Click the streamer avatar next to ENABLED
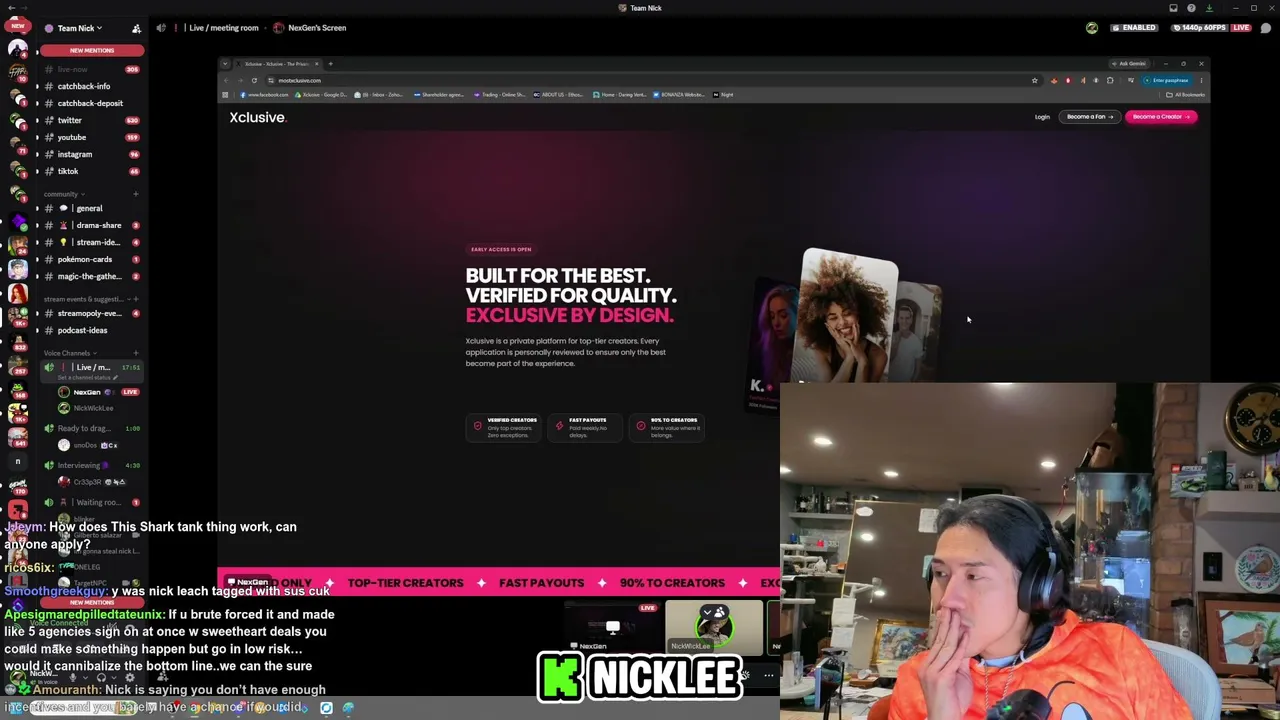Screen dimensions: 1280x720 click(x=1092, y=28)
